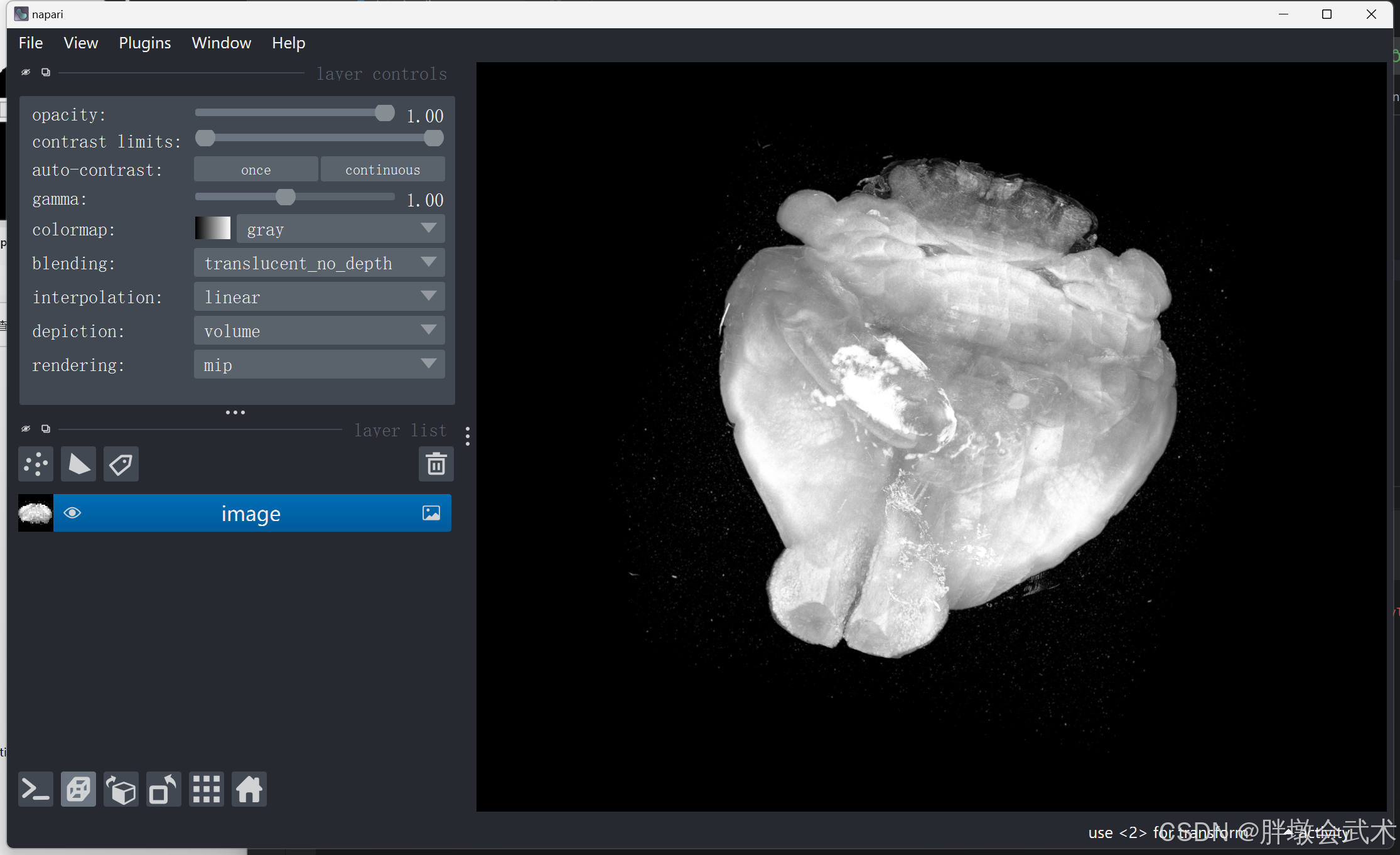
Task: Open the IPython console
Action: pyautogui.click(x=36, y=789)
